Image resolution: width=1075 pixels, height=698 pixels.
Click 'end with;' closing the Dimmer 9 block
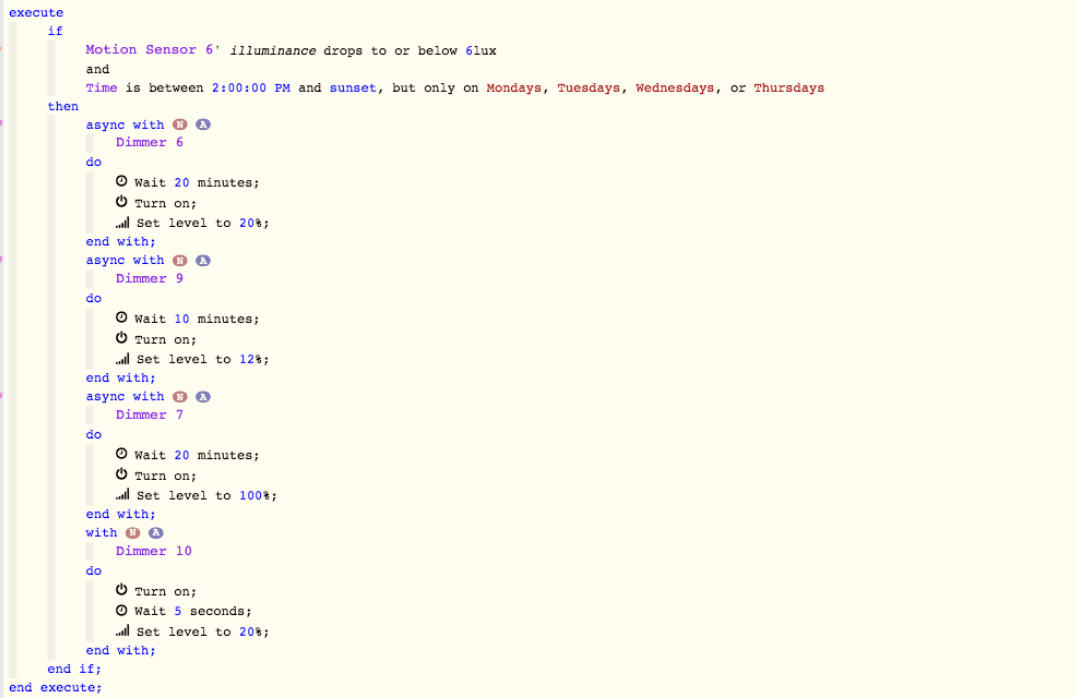[x=121, y=378]
